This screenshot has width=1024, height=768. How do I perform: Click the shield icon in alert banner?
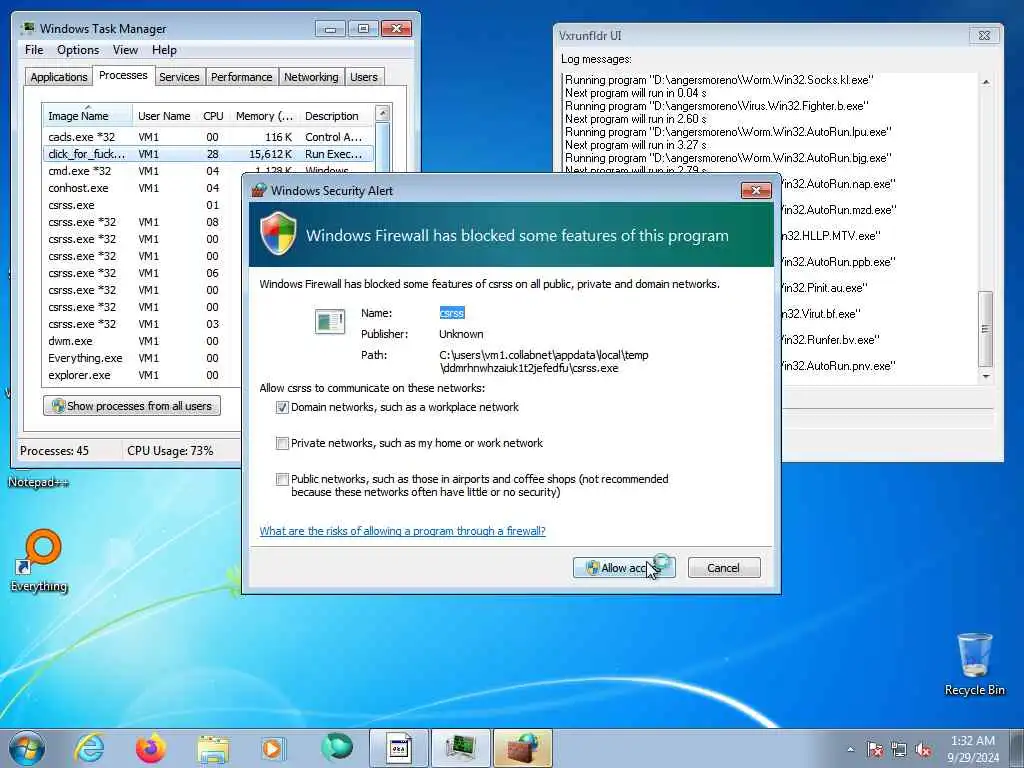tap(278, 233)
